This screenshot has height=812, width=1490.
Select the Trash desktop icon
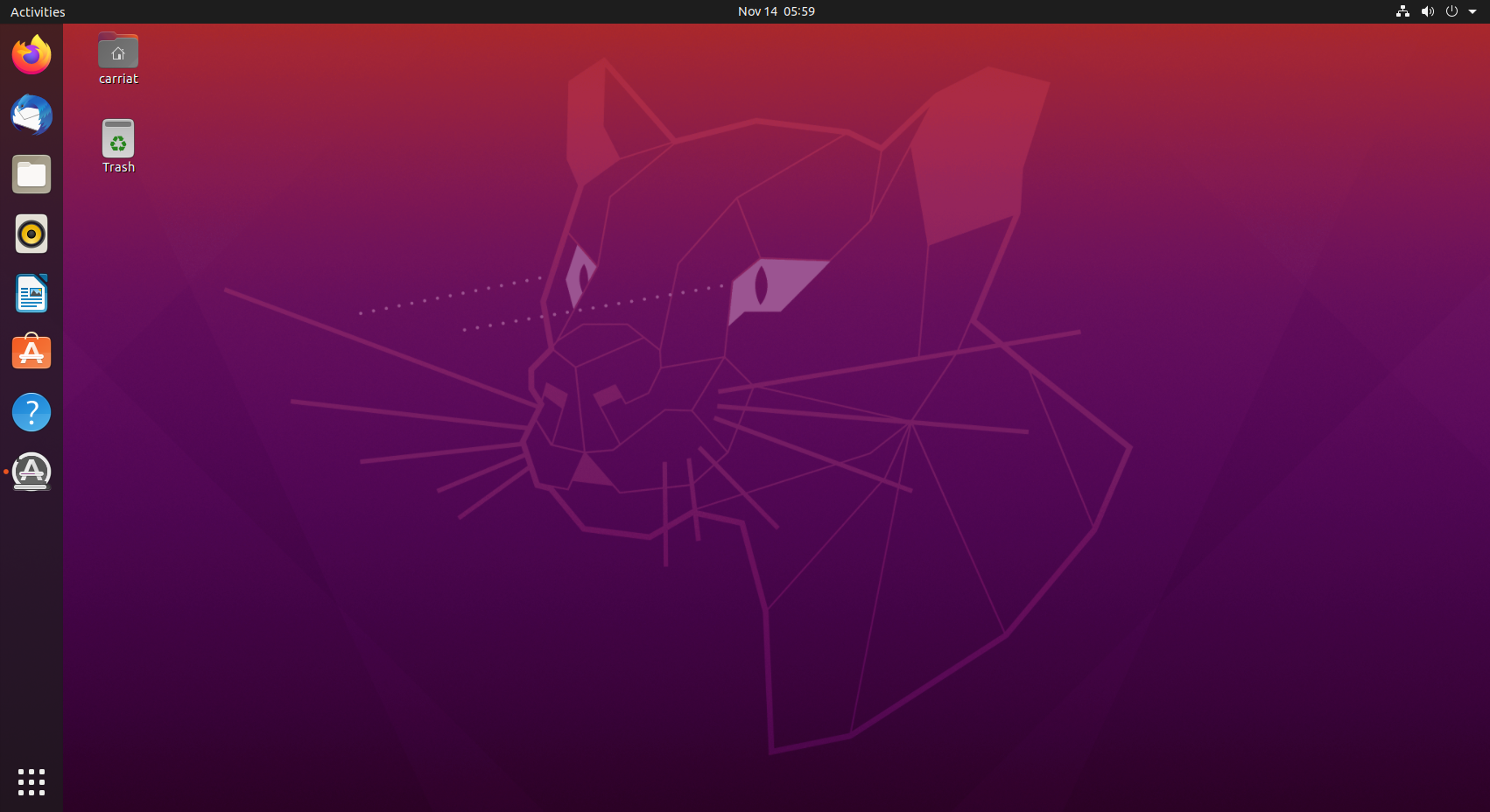(x=118, y=147)
